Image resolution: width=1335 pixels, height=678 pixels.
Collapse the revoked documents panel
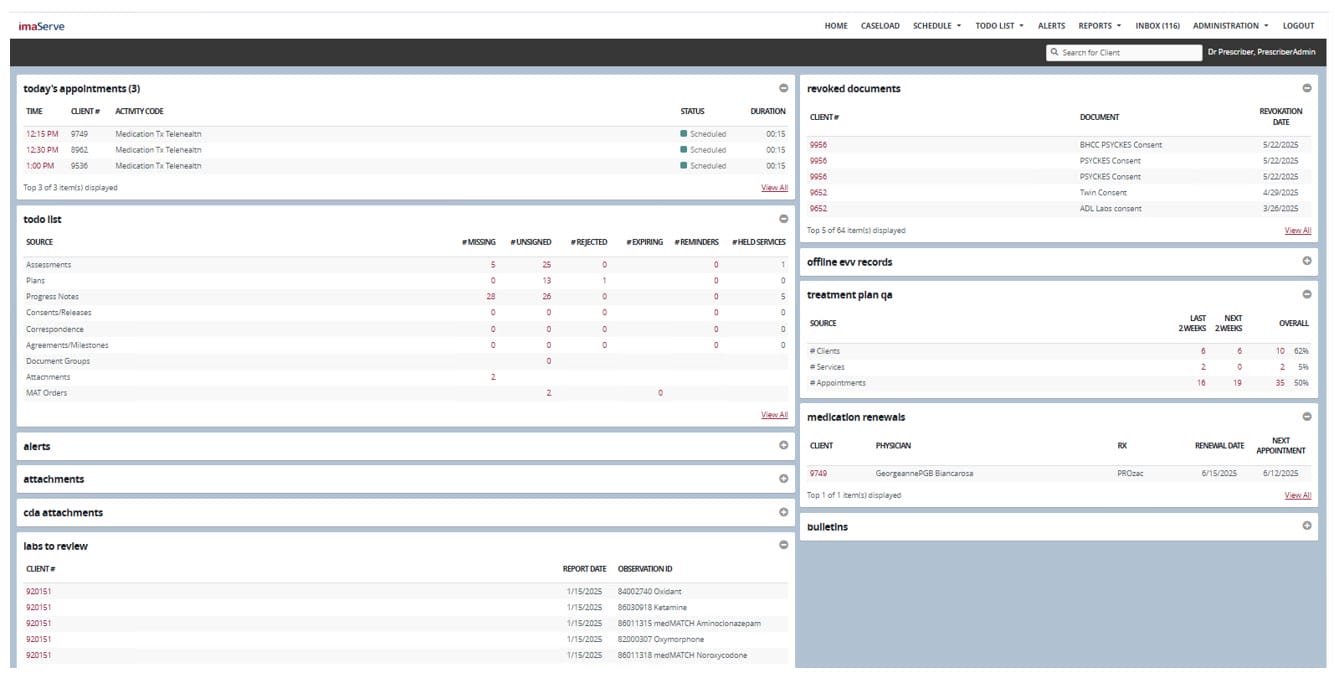coord(1306,88)
